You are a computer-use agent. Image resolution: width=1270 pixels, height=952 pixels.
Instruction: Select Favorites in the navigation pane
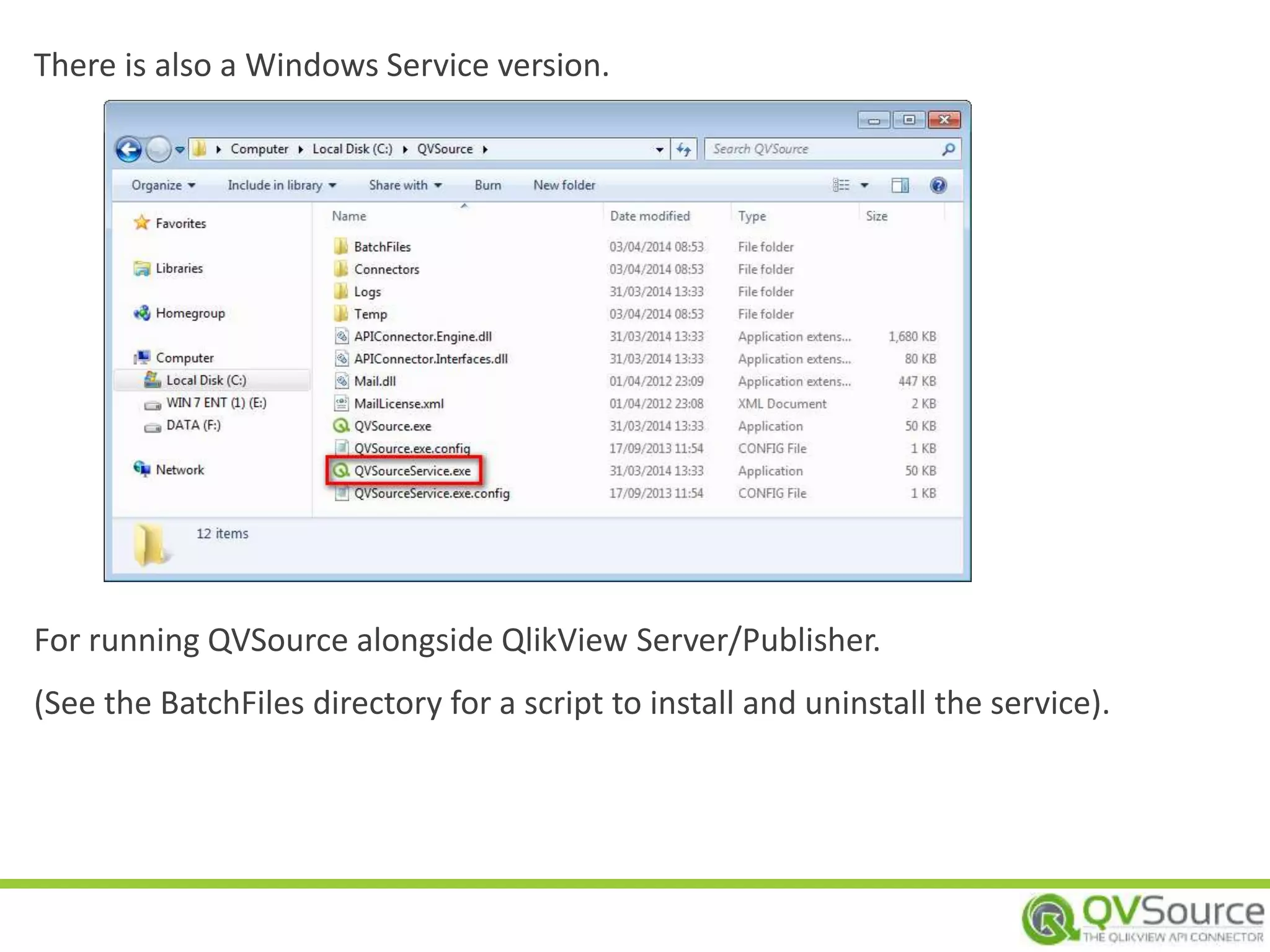(180, 223)
